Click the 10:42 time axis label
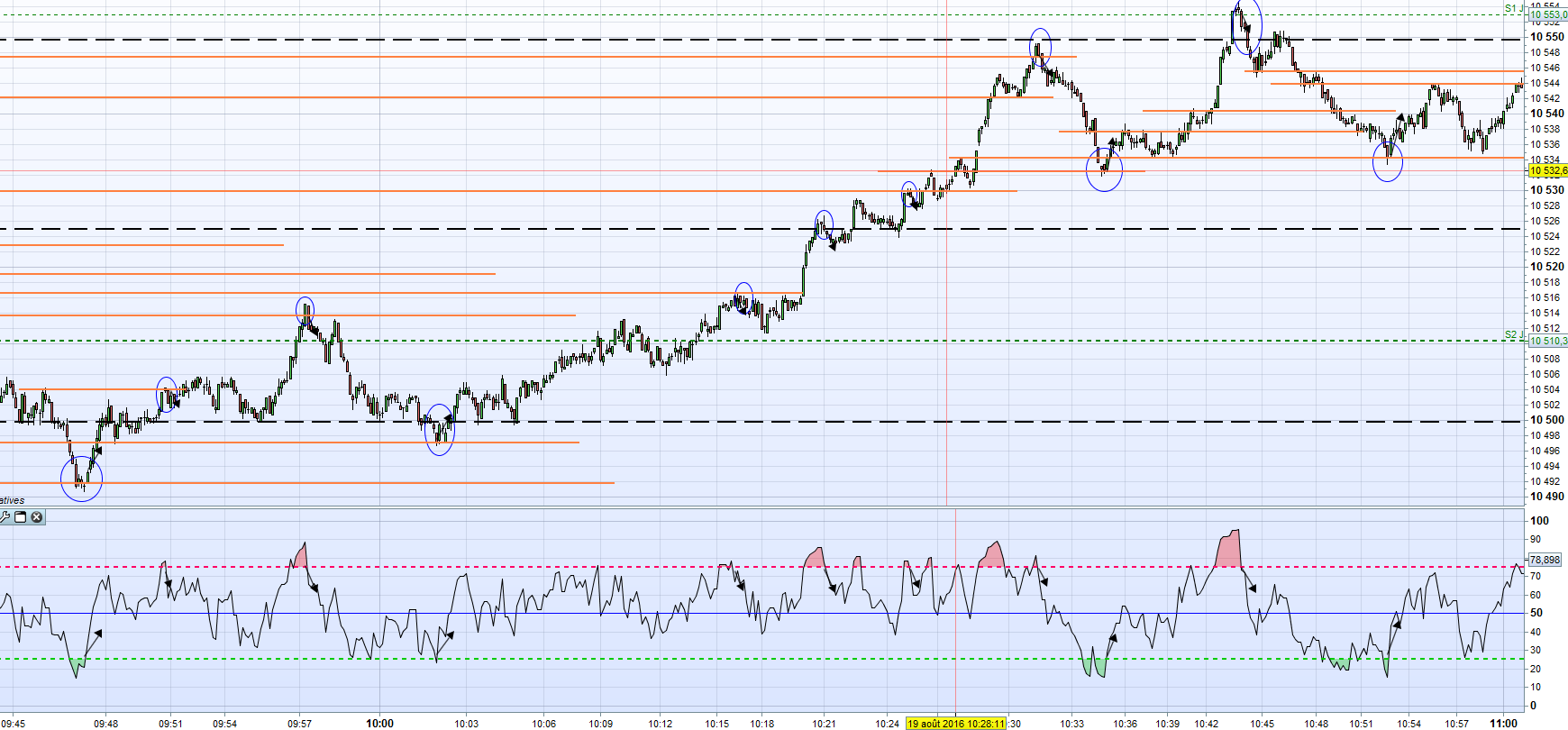 pyautogui.click(x=1207, y=724)
